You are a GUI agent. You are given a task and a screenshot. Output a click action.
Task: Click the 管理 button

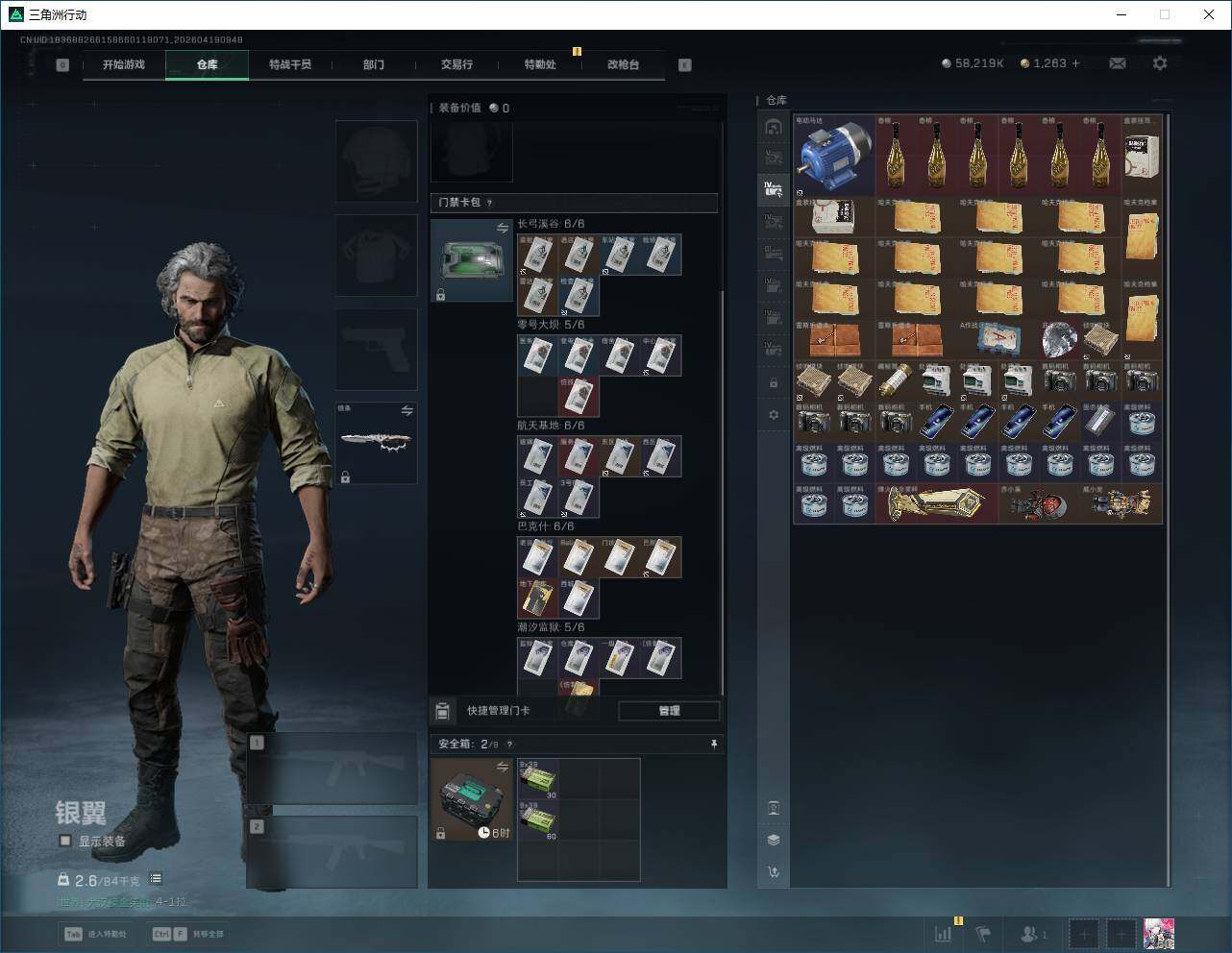click(x=669, y=711)
